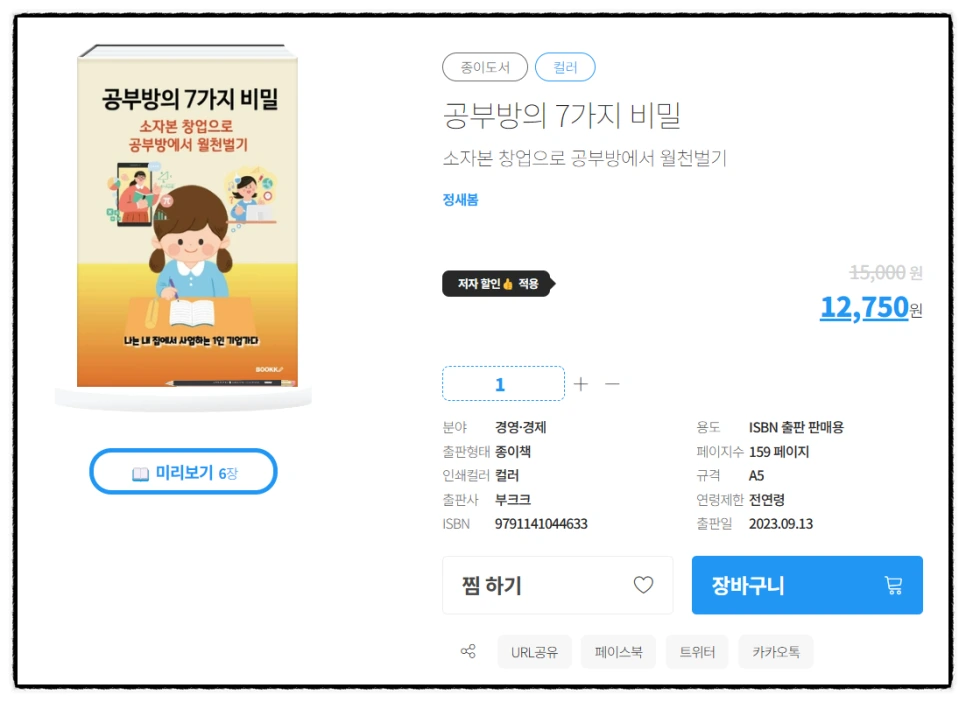Increase quantity with the plus icon

(580, 384)
